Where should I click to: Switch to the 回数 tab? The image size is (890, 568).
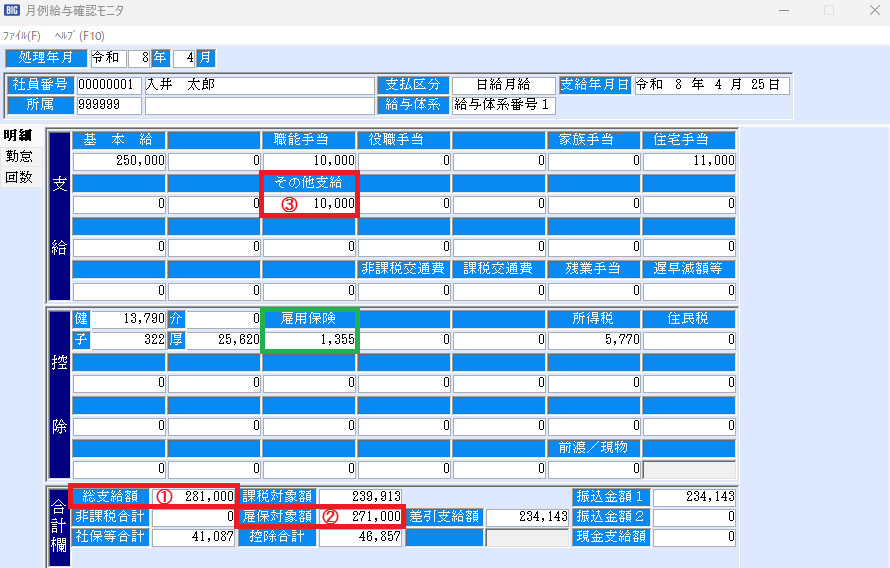[18, 177]
